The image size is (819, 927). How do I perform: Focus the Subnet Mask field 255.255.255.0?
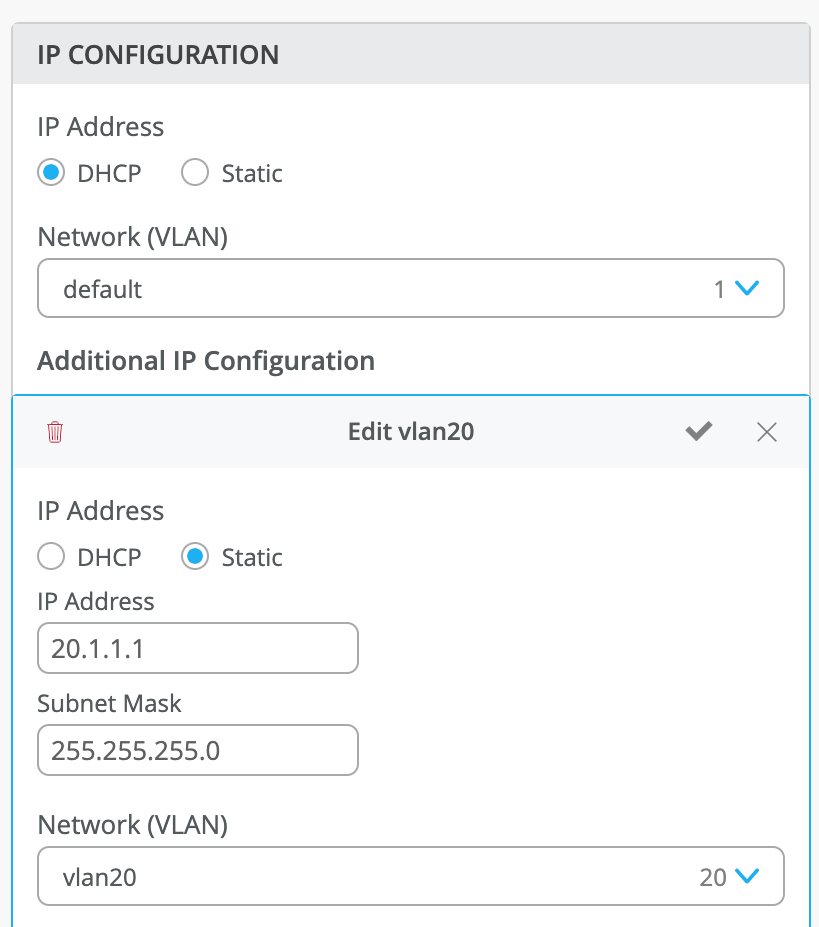click(197, 750)
